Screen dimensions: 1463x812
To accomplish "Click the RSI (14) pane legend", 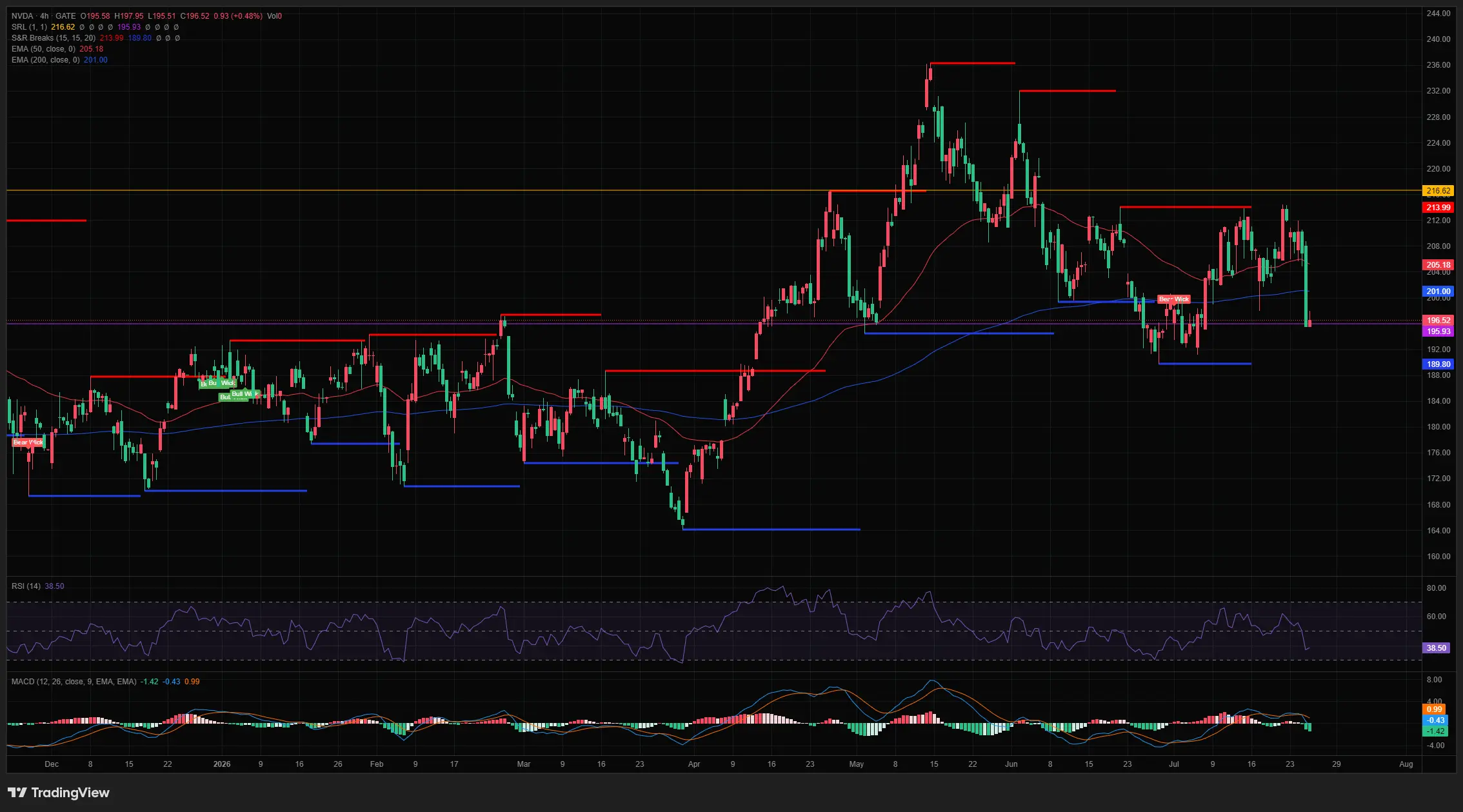I will pos(26,586).
